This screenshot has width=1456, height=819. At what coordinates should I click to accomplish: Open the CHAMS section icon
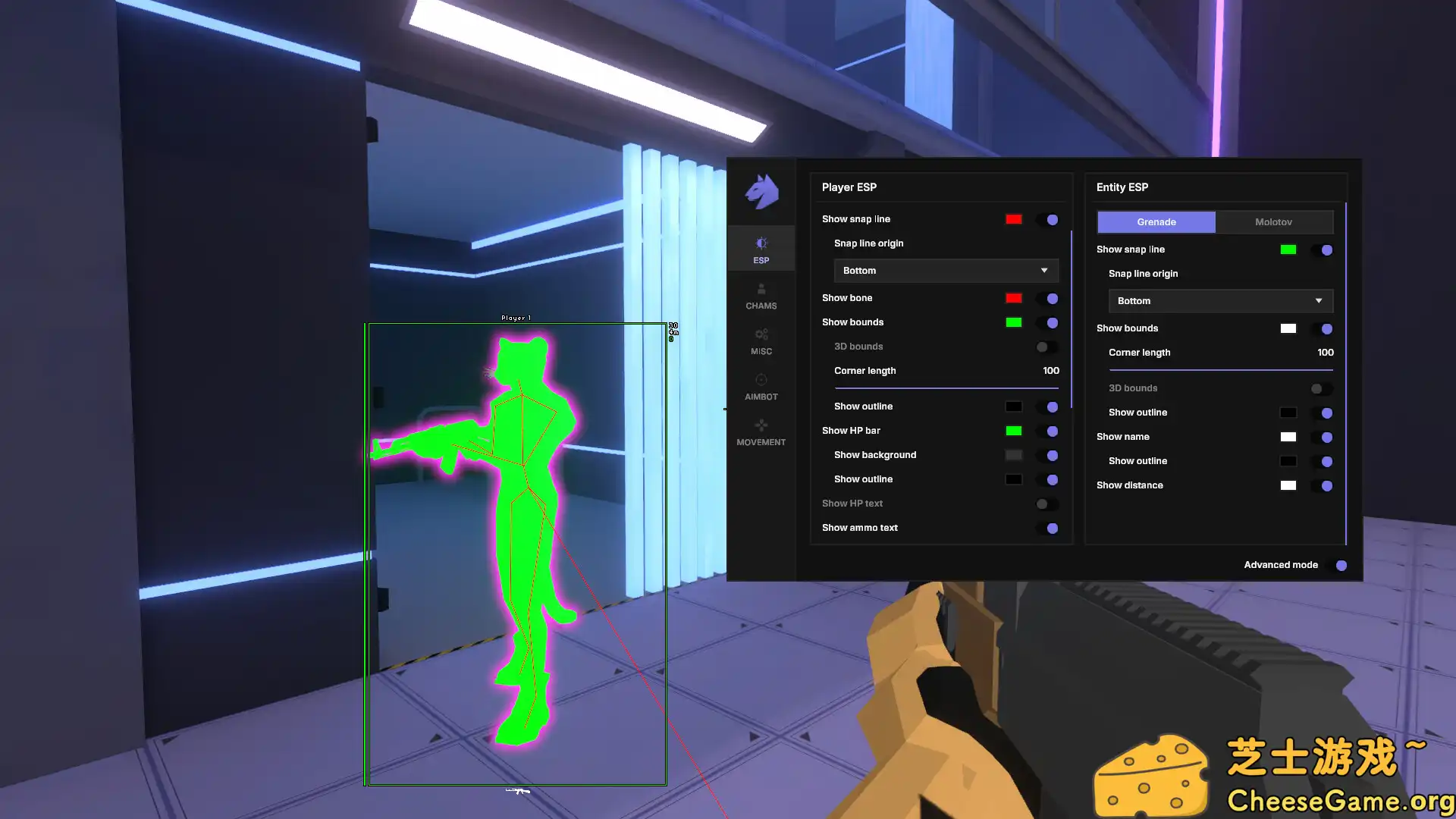click(x=761, y=290)
